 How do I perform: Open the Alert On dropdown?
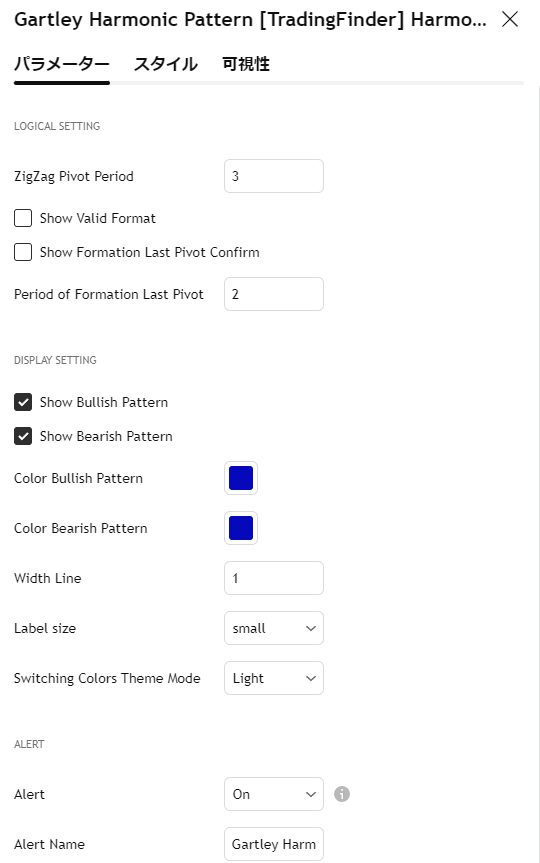[274, 794]
